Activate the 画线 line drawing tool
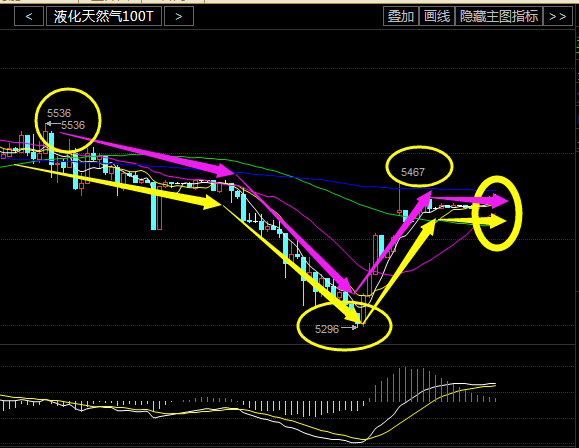The height and width of the screenshot is (448, 579). pos(437,17)
